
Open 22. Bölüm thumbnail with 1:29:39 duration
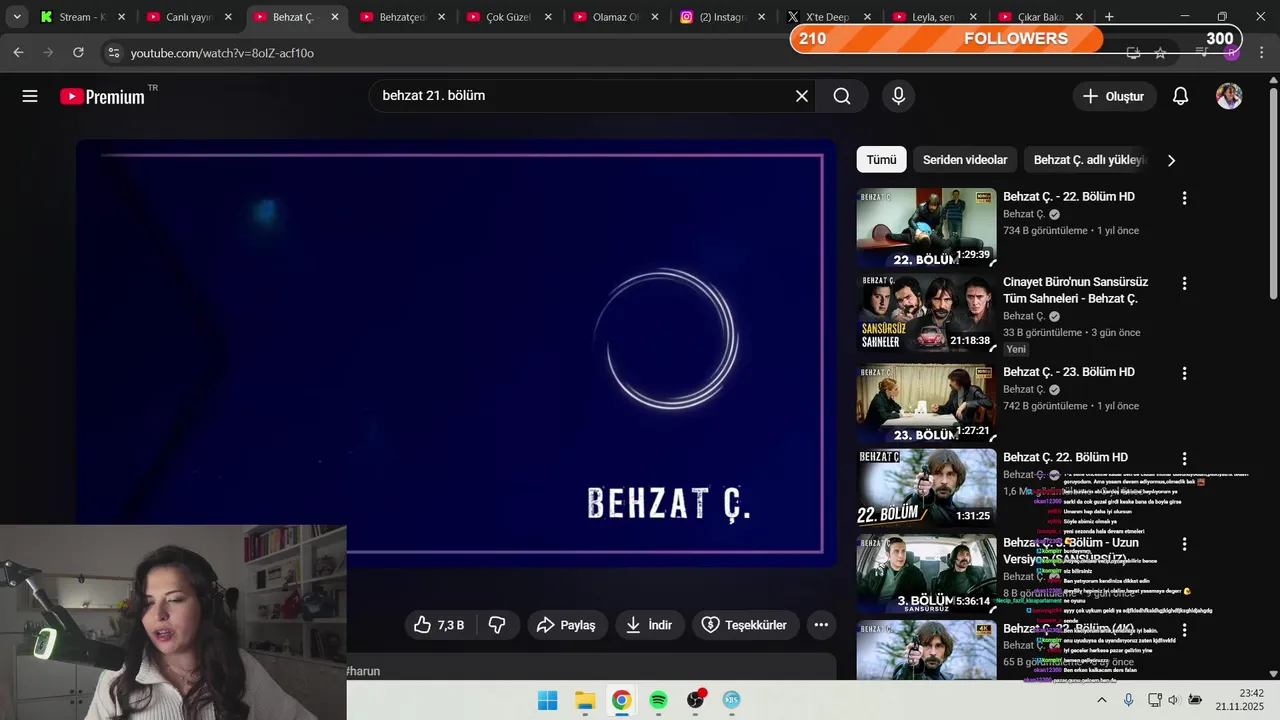926,227
